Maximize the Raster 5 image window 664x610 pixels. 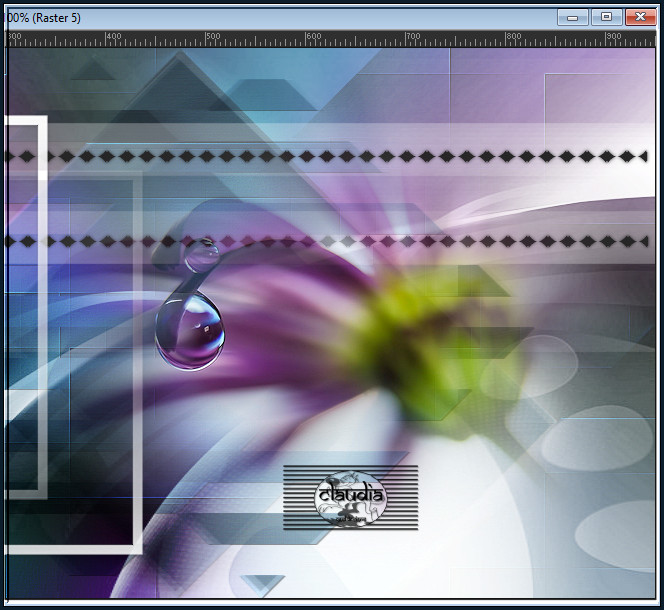pos(606,17)
